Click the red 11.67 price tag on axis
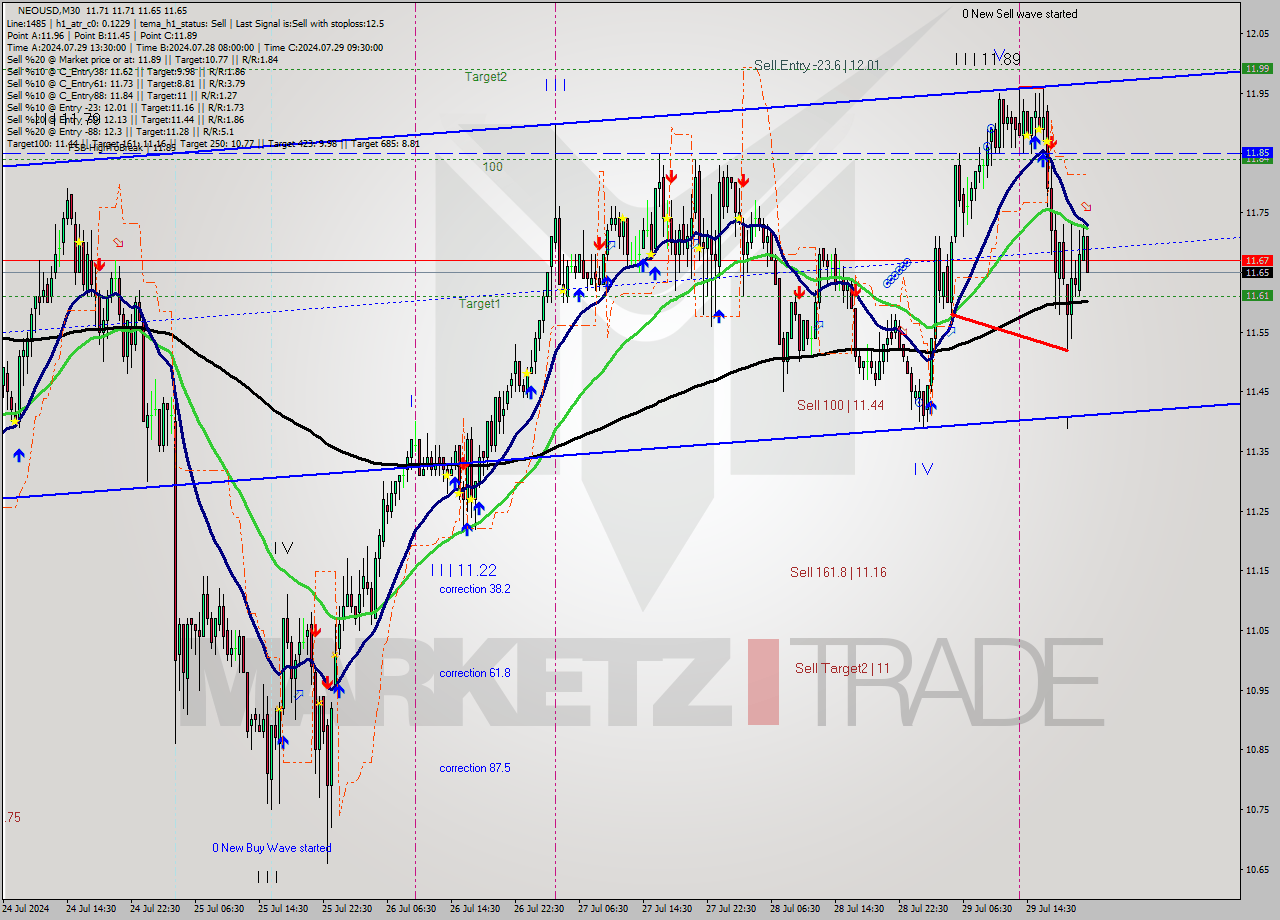Viewport: 1280px width, 920px height. coord(1257,260)
